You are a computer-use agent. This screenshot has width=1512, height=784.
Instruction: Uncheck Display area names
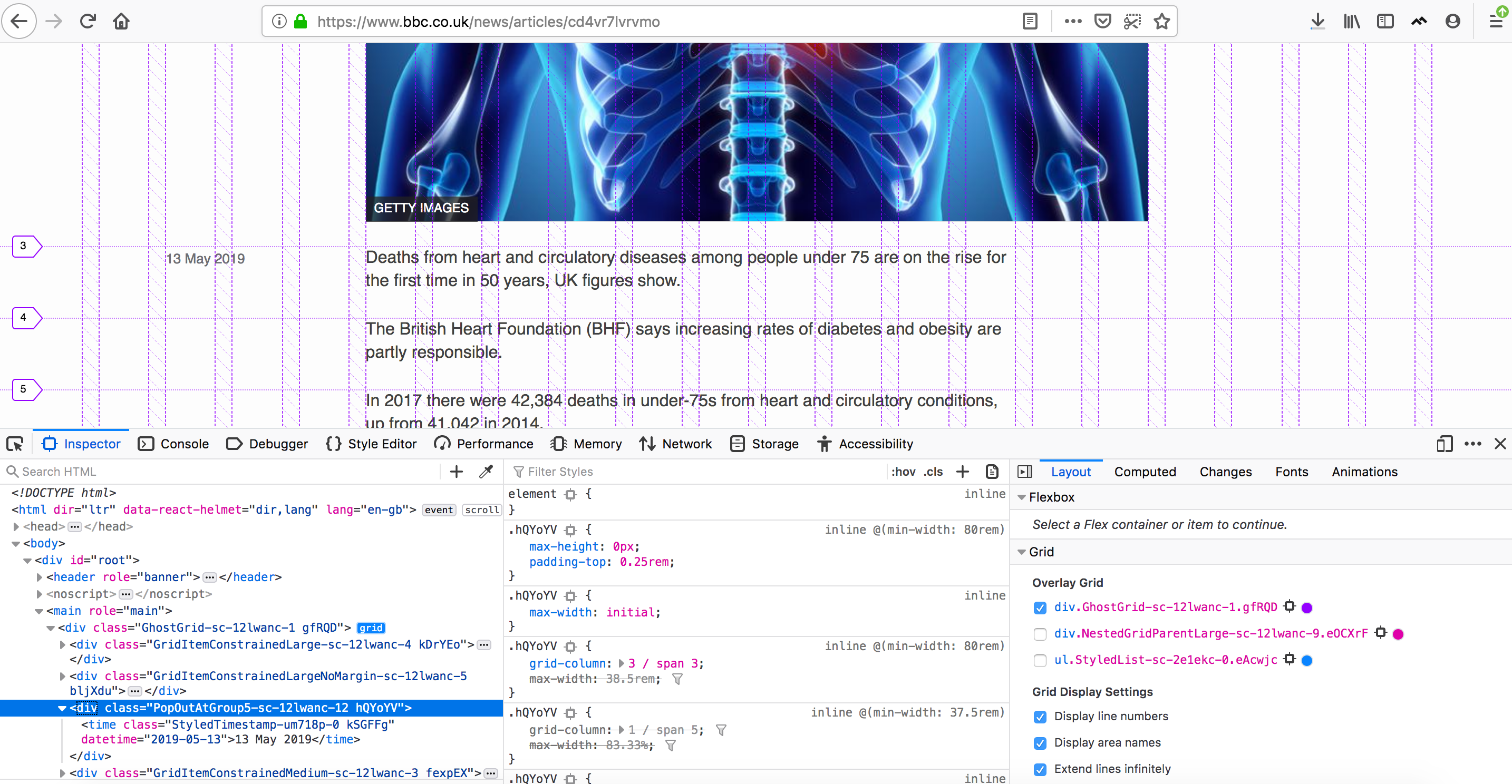(x=1041, y=743)
